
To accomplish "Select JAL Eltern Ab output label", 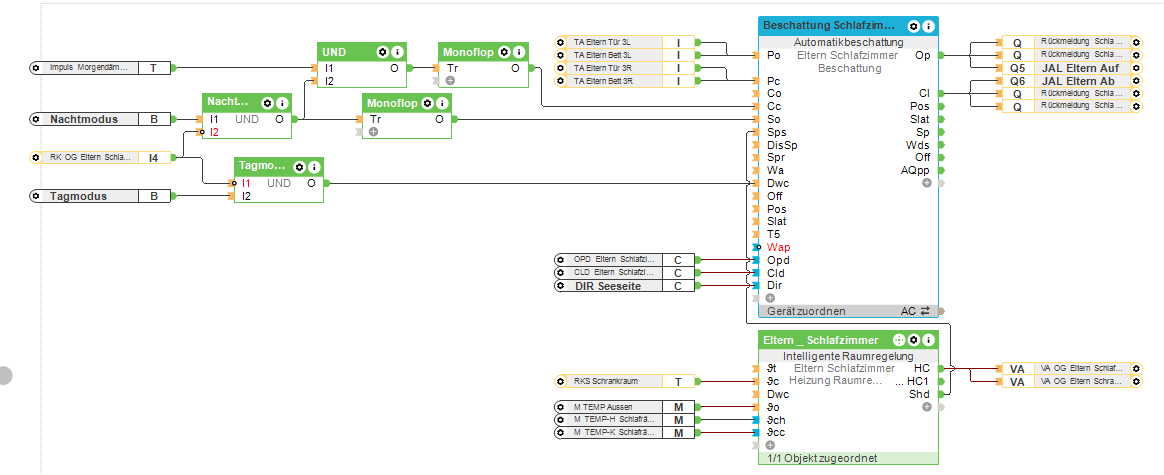I will tap(1079, 80).
